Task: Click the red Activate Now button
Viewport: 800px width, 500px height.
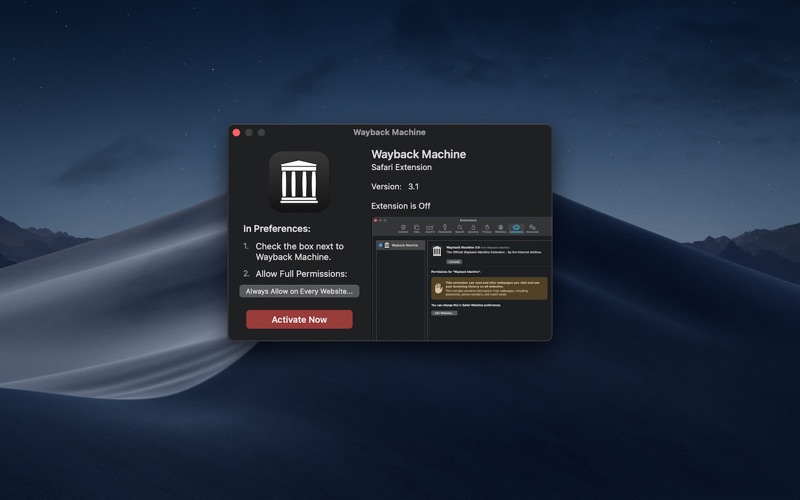Action: (x=299, y=319)
